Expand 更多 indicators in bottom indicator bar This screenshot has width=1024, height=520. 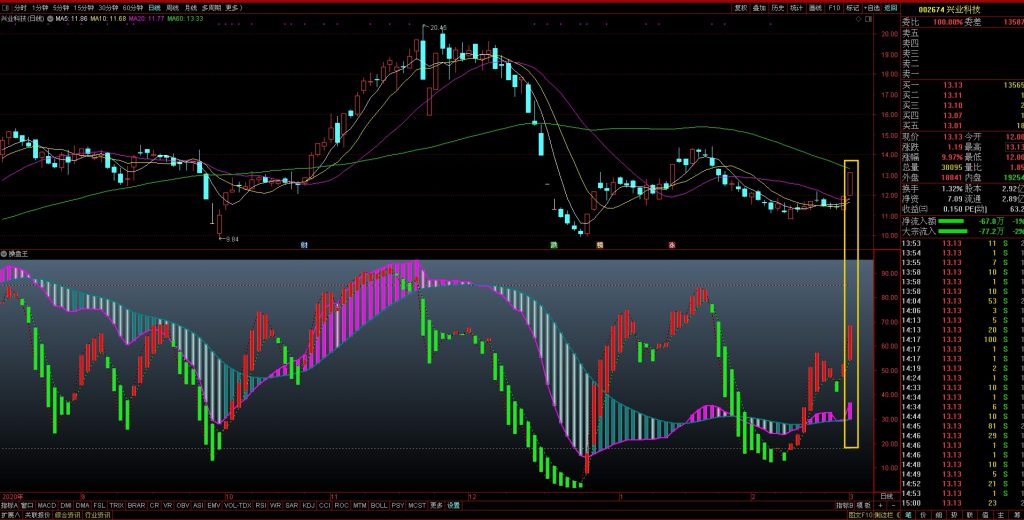point(436,505)
